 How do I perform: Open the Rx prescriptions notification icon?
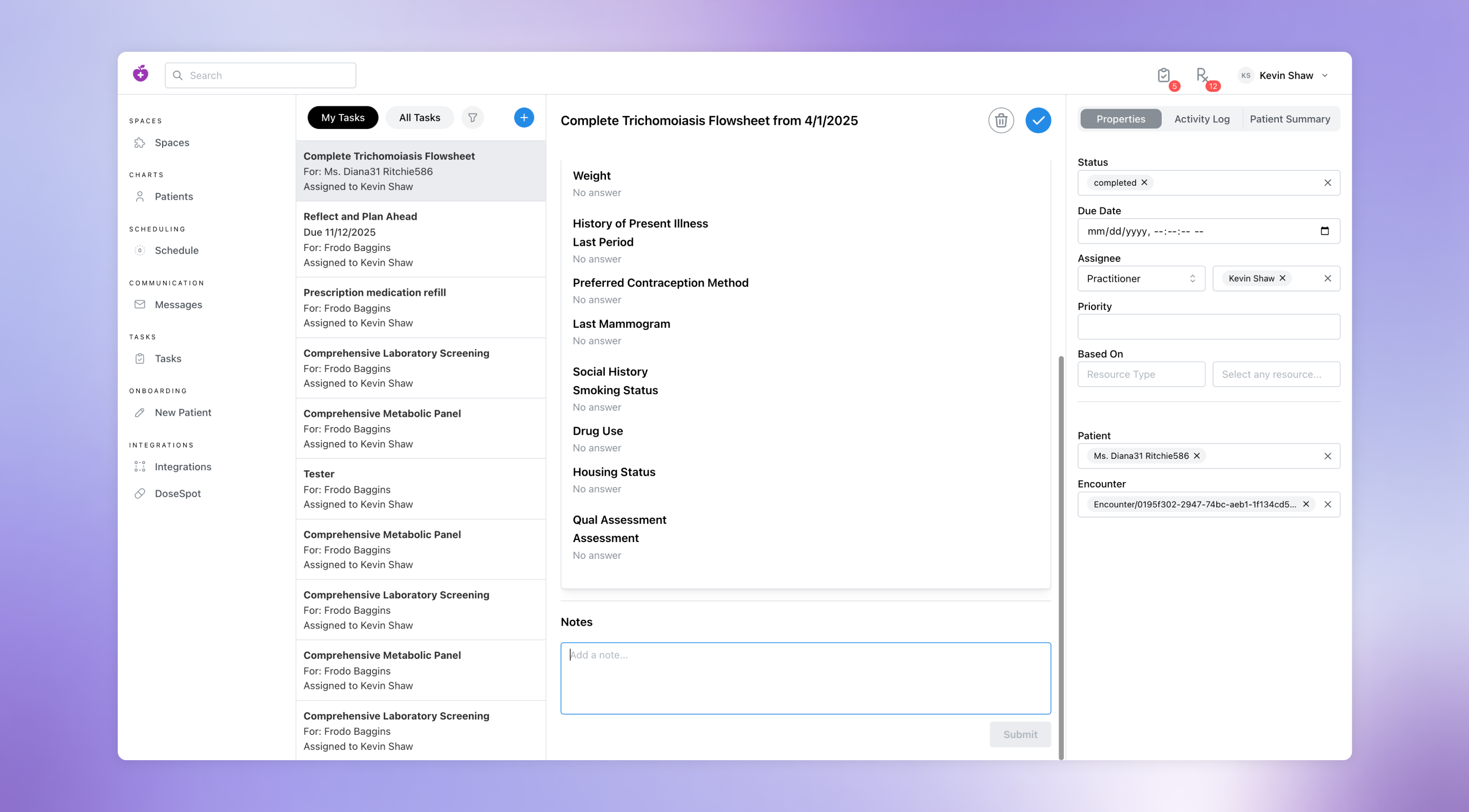[1202, 75]
